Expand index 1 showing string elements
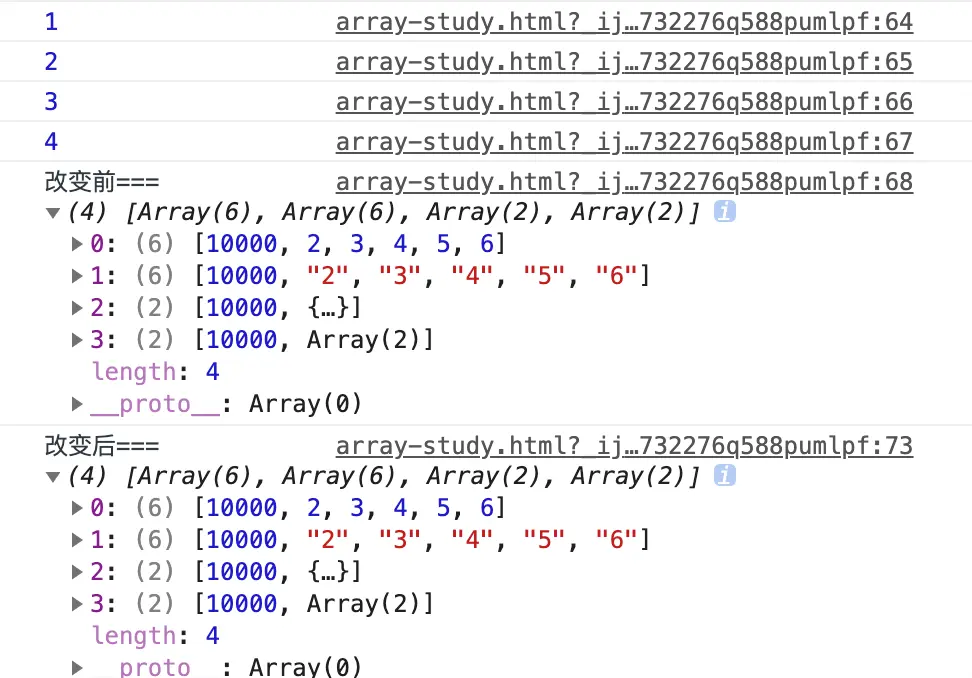The width and height of the screenshot is (972, 678). click(78, 275)
